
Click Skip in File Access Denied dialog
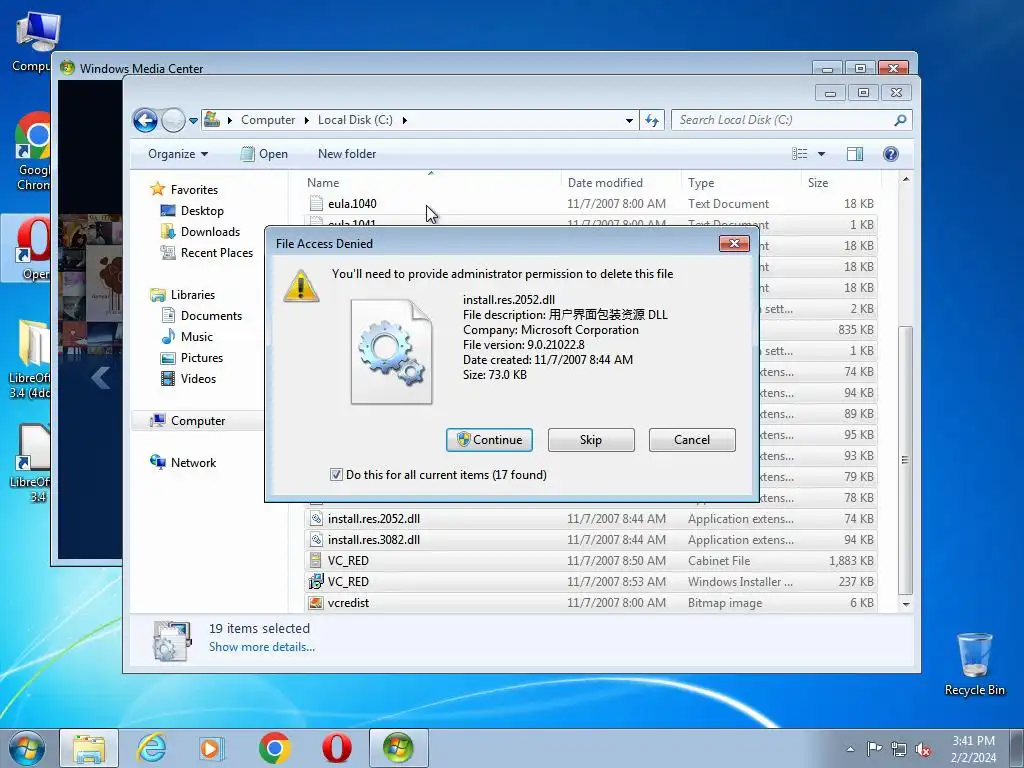click(591, 440)
